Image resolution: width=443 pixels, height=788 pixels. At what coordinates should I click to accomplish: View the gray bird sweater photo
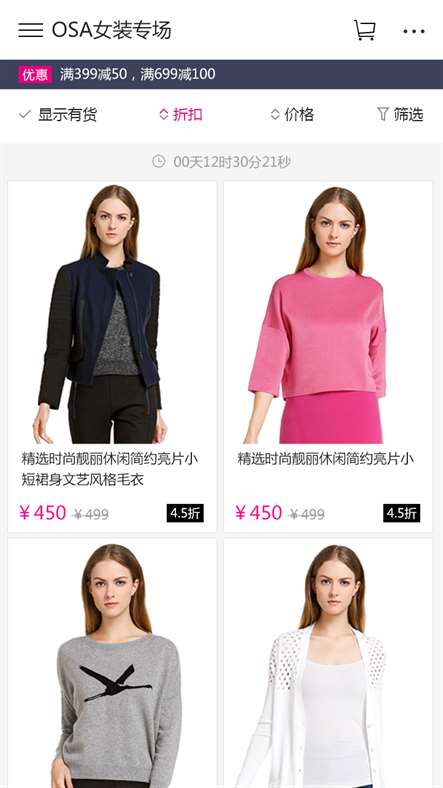click(113, 664)
